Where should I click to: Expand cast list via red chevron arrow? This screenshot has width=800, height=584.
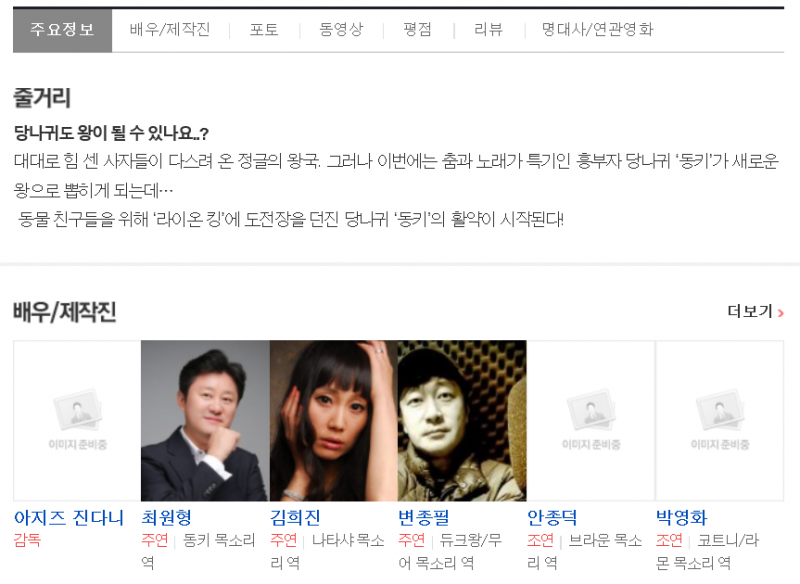781,313
